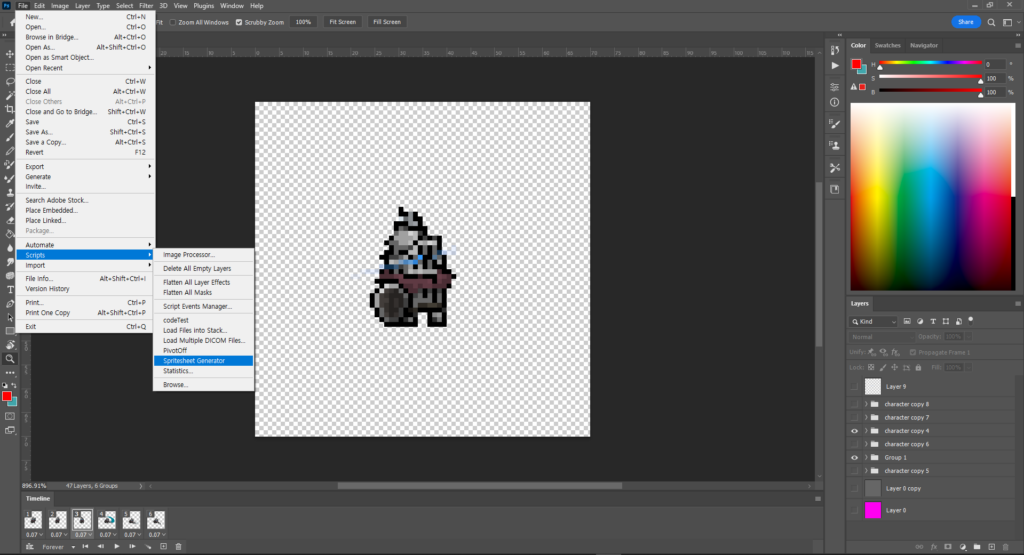Click Save As... in File menu
Viewport: 1024px width, 555px height.
pyautogui.click(x=86, y=132)
